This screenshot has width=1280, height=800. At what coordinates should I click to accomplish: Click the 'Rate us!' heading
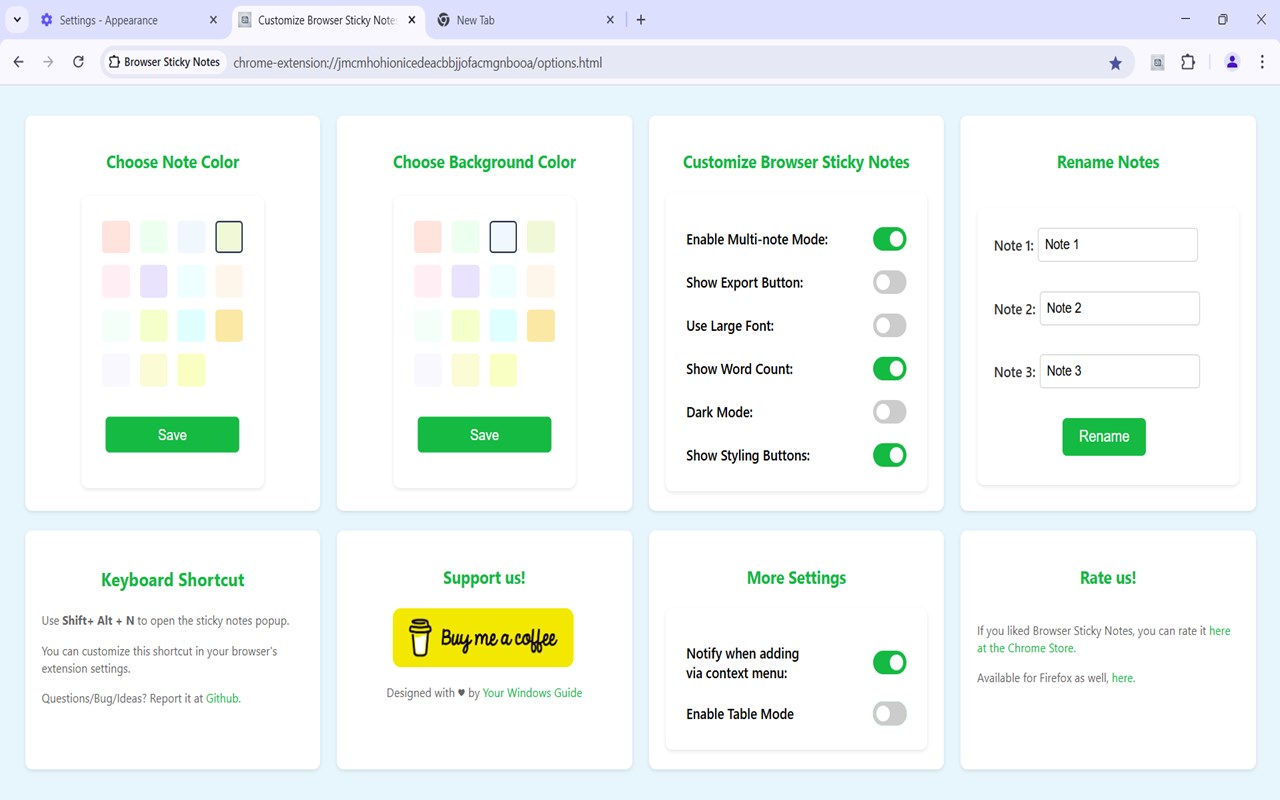coord(1108,578)
